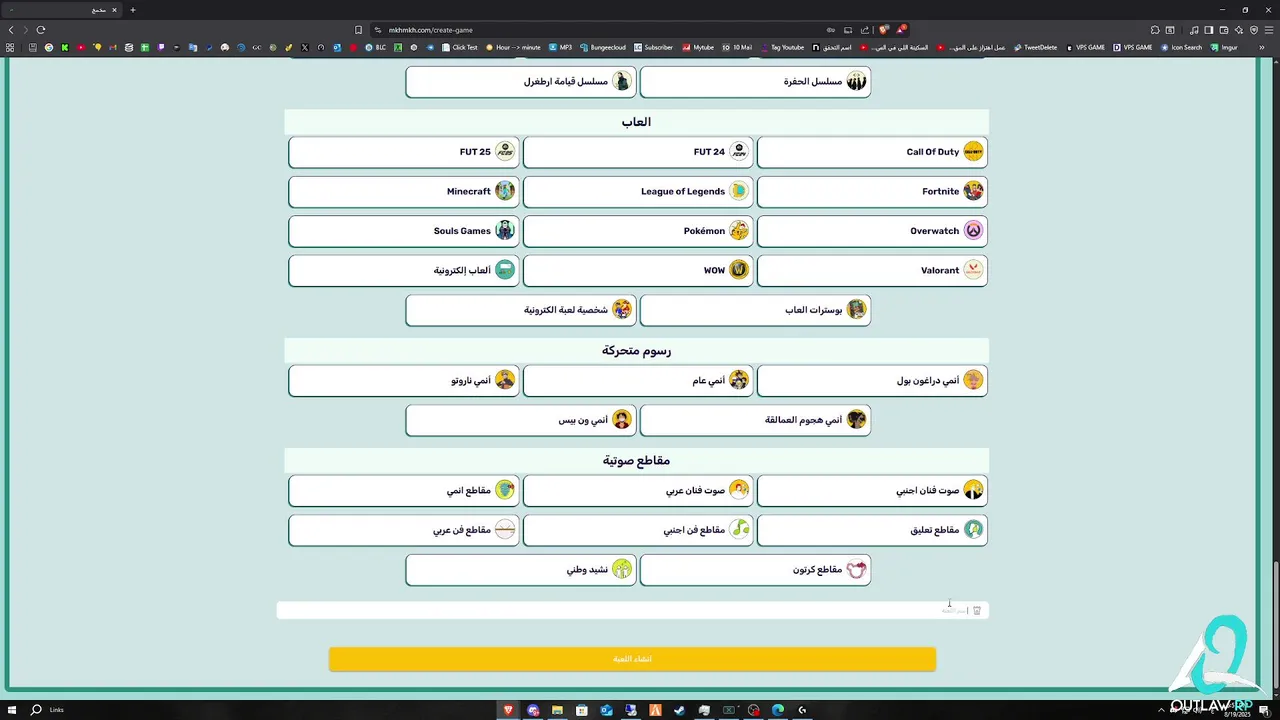Click the Pokémon category icon

739,231
